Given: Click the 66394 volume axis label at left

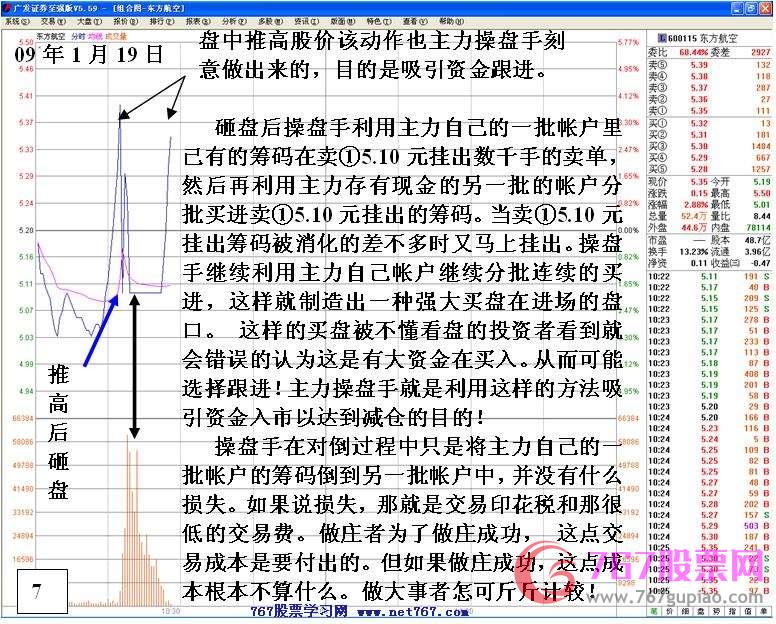Looking at the screenshot, I should pyautogui.click(x=23, y=418).
